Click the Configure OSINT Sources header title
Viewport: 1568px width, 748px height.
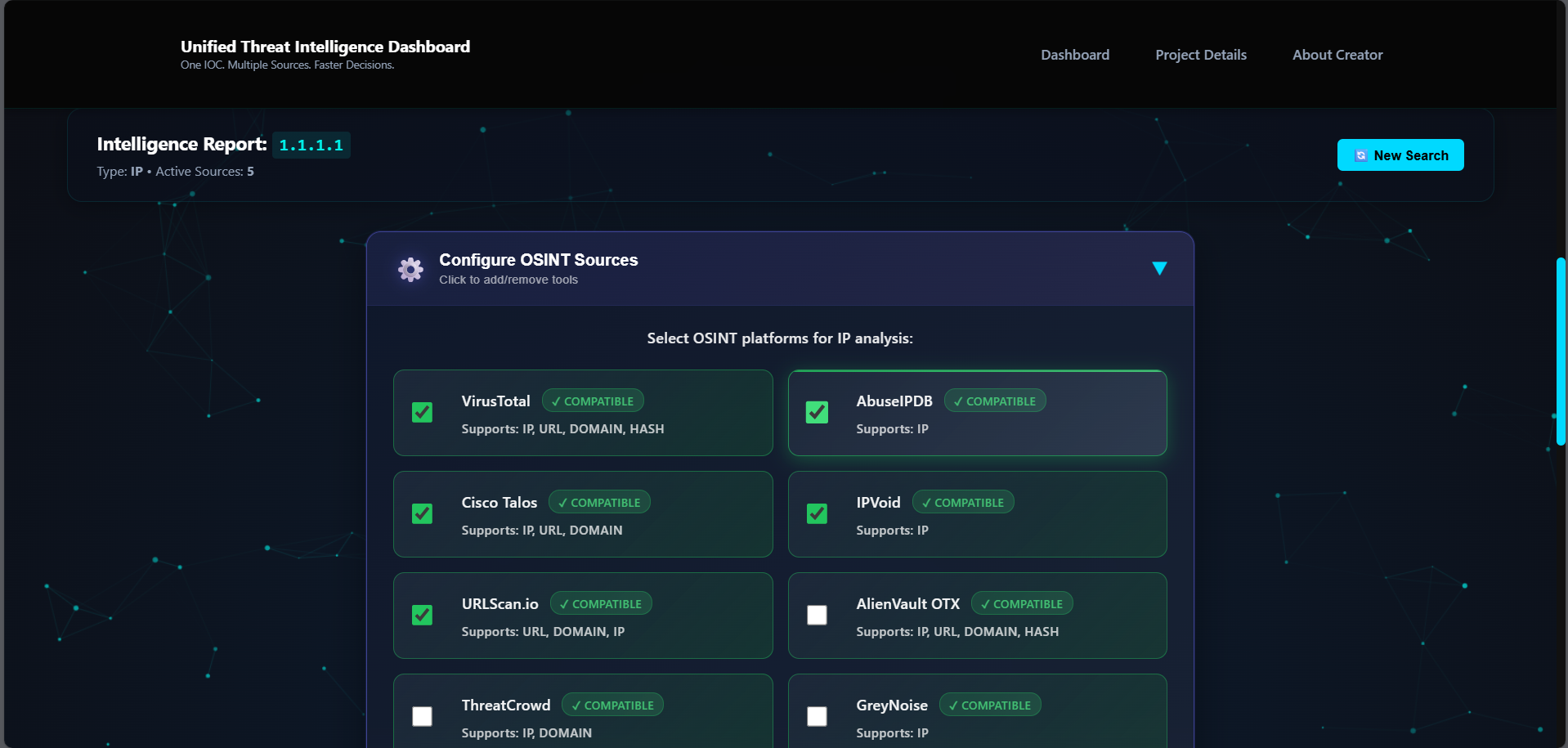538,260
